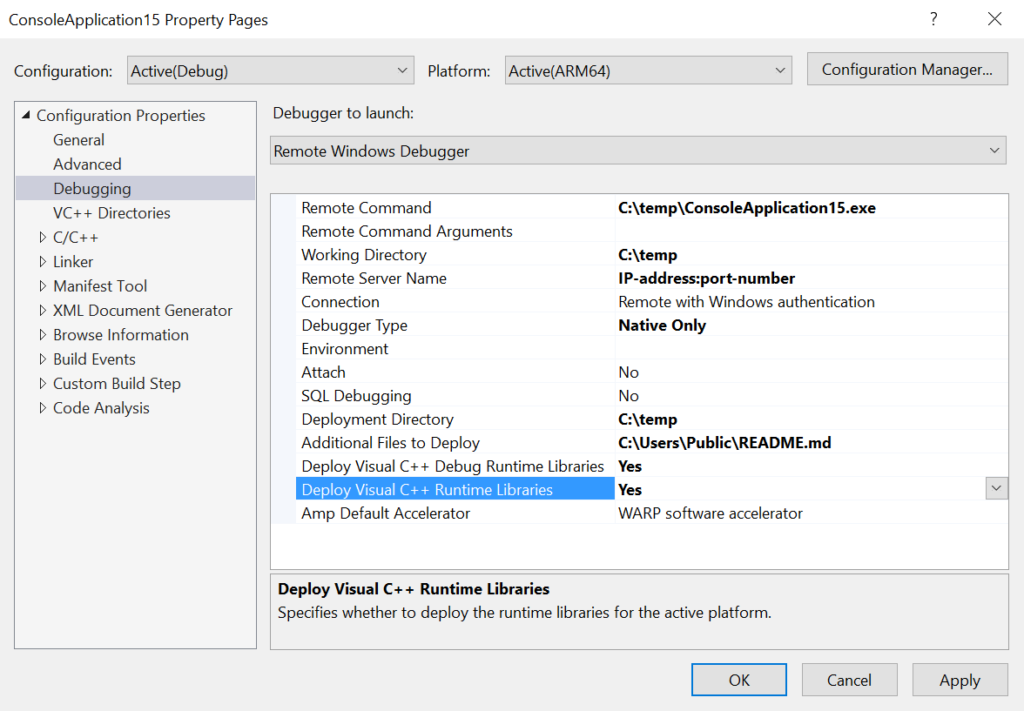Image resolution: width=1024 pixels, height=711 pixels.
Task: Select the Advanced property page
Action: point(87,164)
